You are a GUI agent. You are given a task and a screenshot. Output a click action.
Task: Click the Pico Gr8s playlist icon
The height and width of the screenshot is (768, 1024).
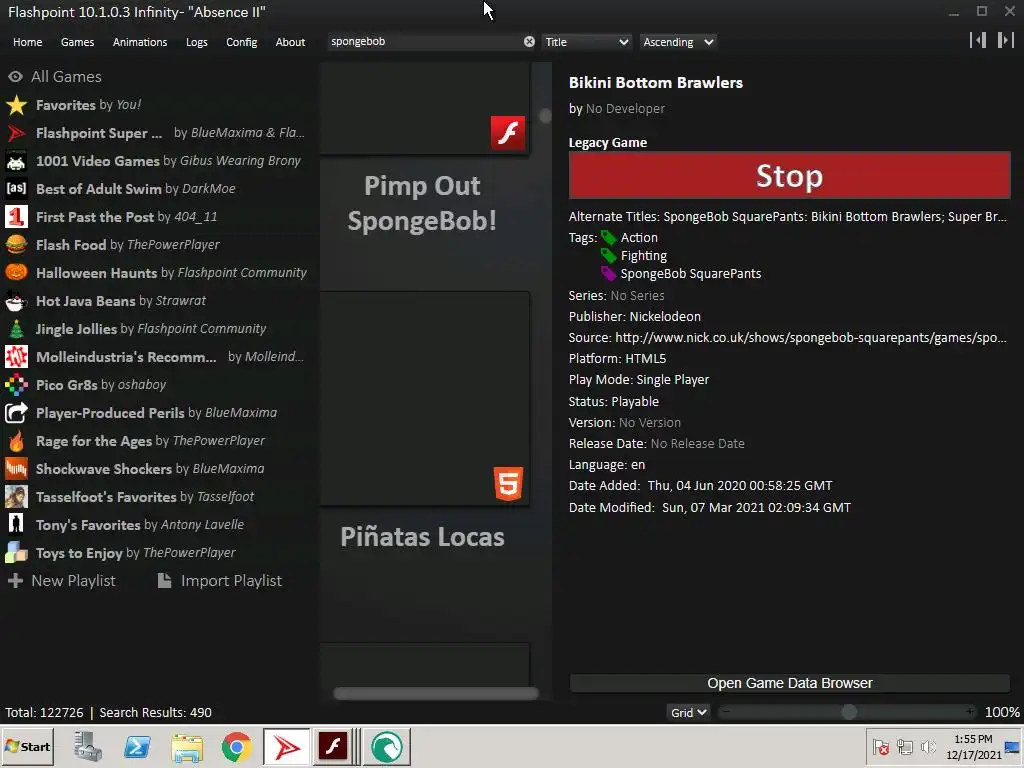coord(16,385)
